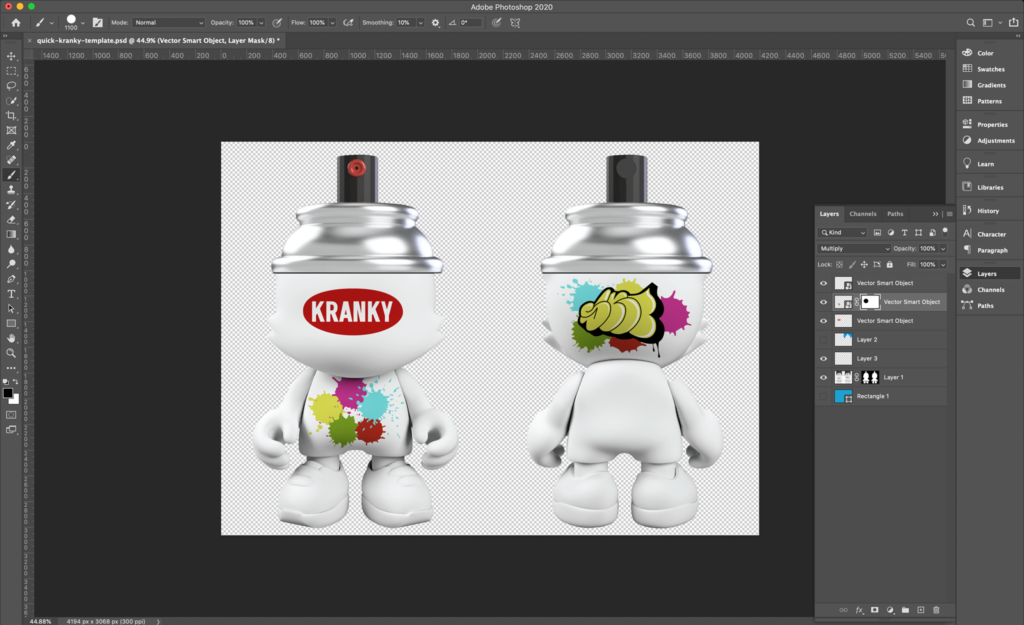The image size is (1024, 625).
Task: Select the Zoom tool
Action: pos(11,353)
